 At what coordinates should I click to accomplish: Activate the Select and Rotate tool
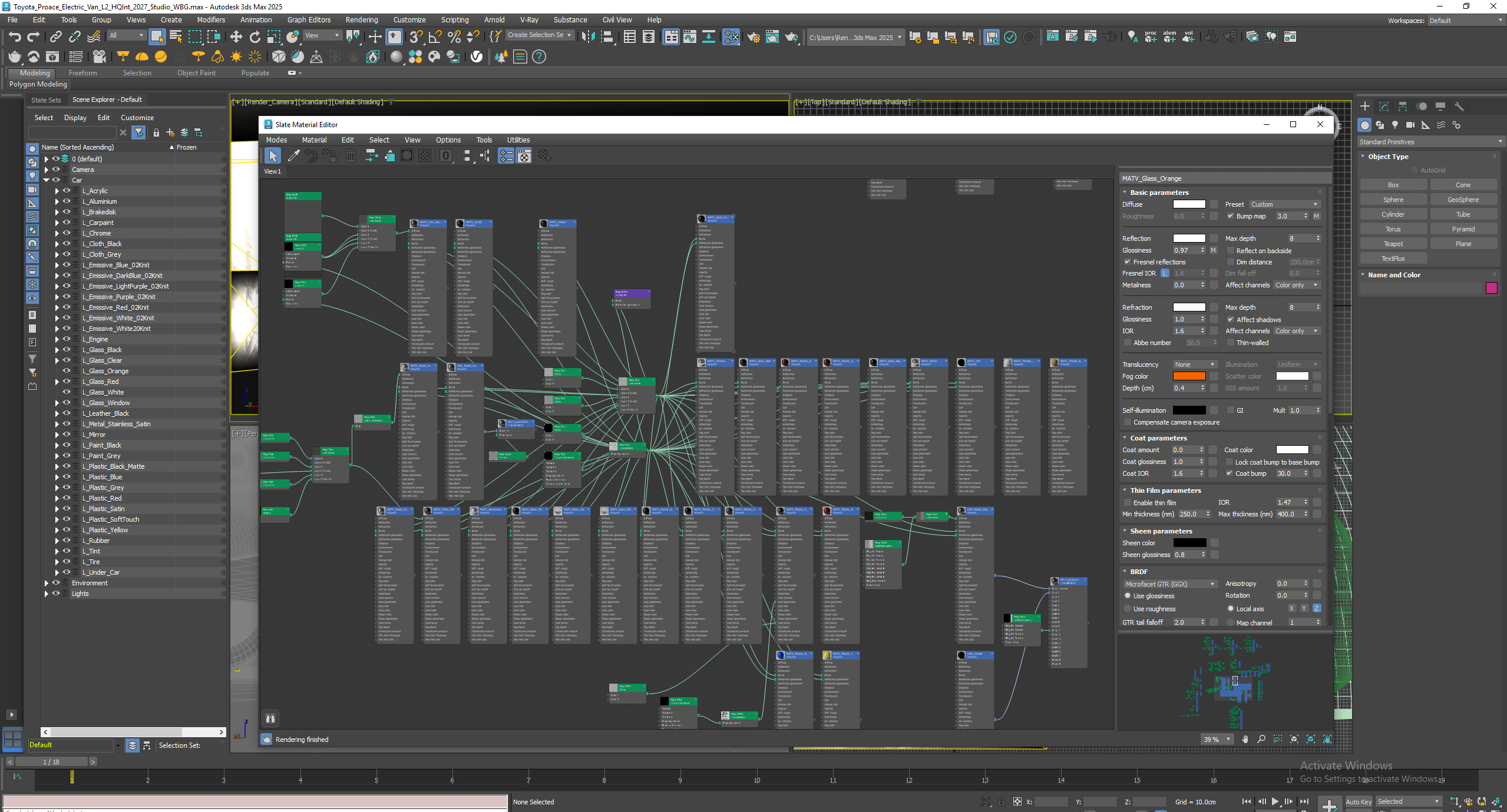255,37
